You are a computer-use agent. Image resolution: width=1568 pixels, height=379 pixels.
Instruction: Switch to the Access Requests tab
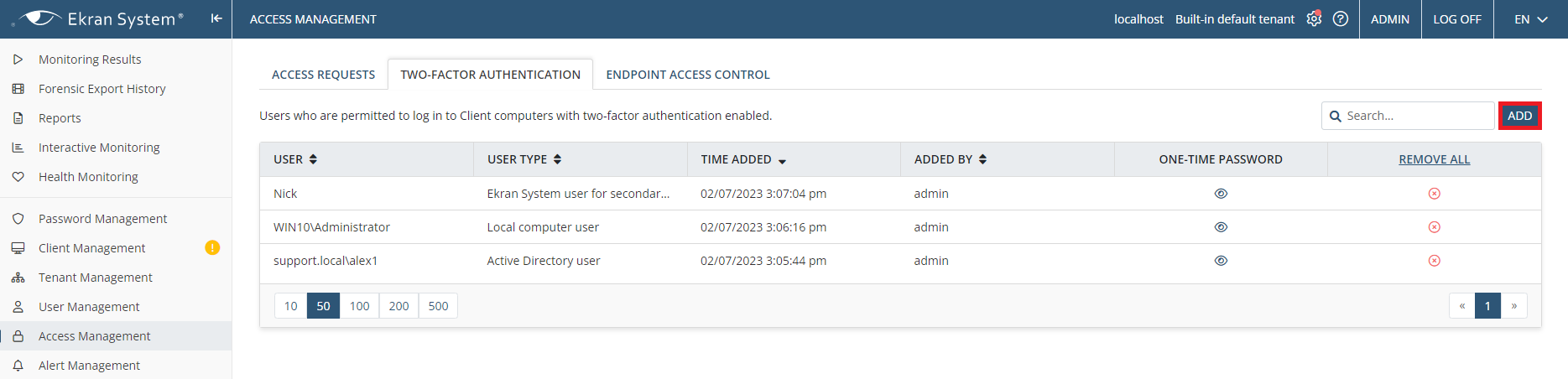point(323,75)
